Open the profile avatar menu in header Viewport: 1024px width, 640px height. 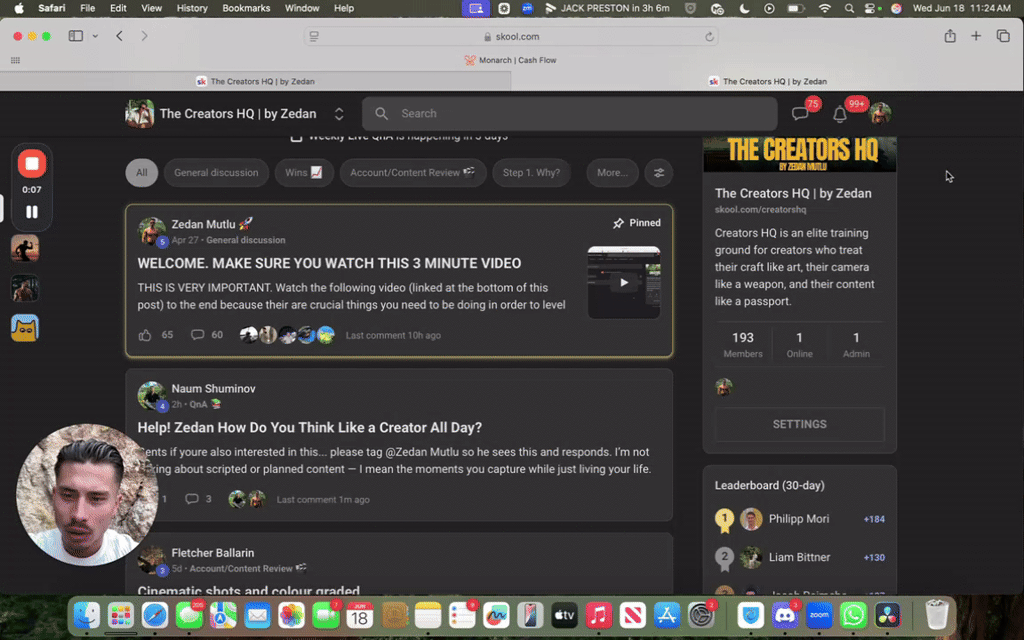click(880, 114)
